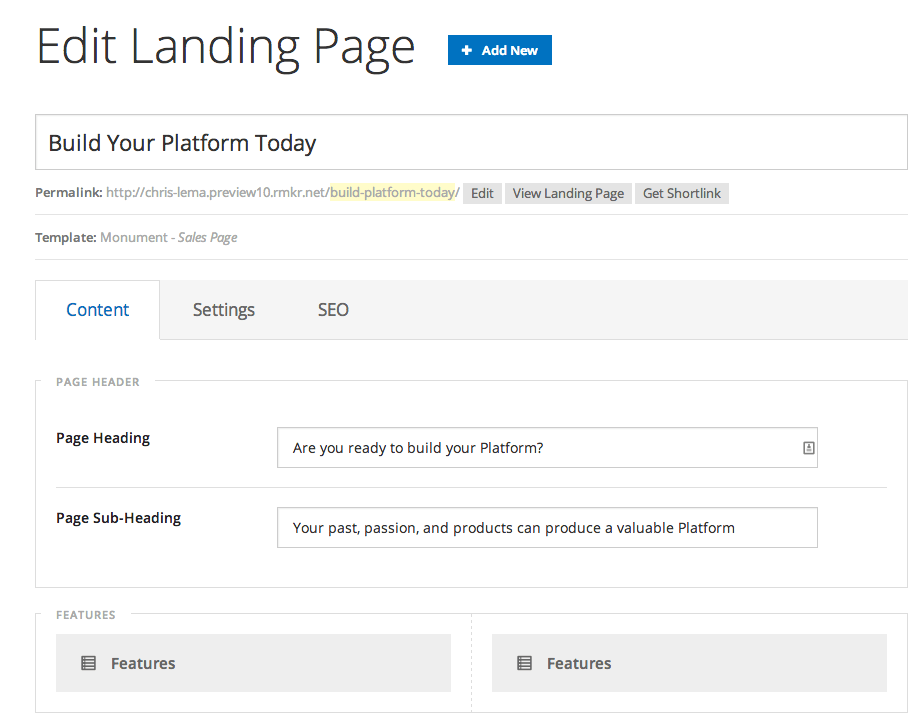Viewport: 922px width, 725px height.
Task: Open the Page Header section options
Action: [99, 381]
